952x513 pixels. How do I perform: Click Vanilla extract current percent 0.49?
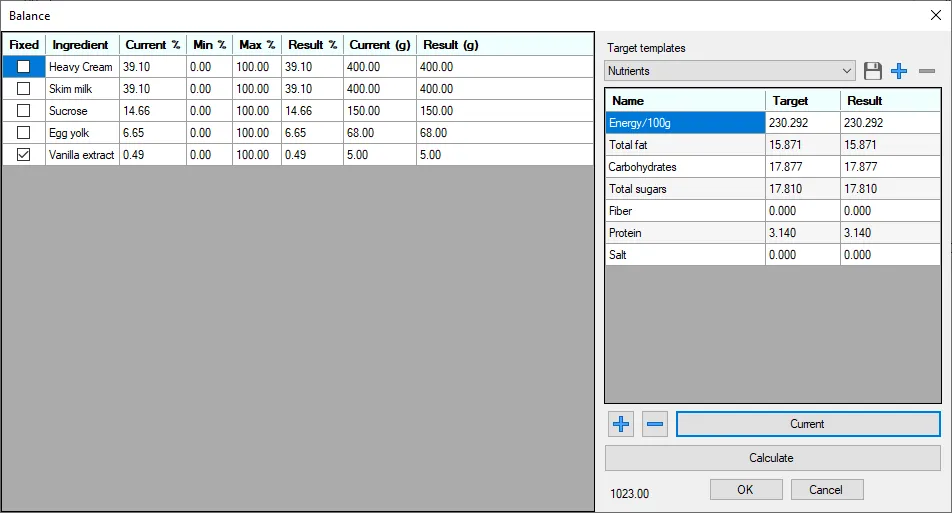pyautogui.click(x=152, y=155)
